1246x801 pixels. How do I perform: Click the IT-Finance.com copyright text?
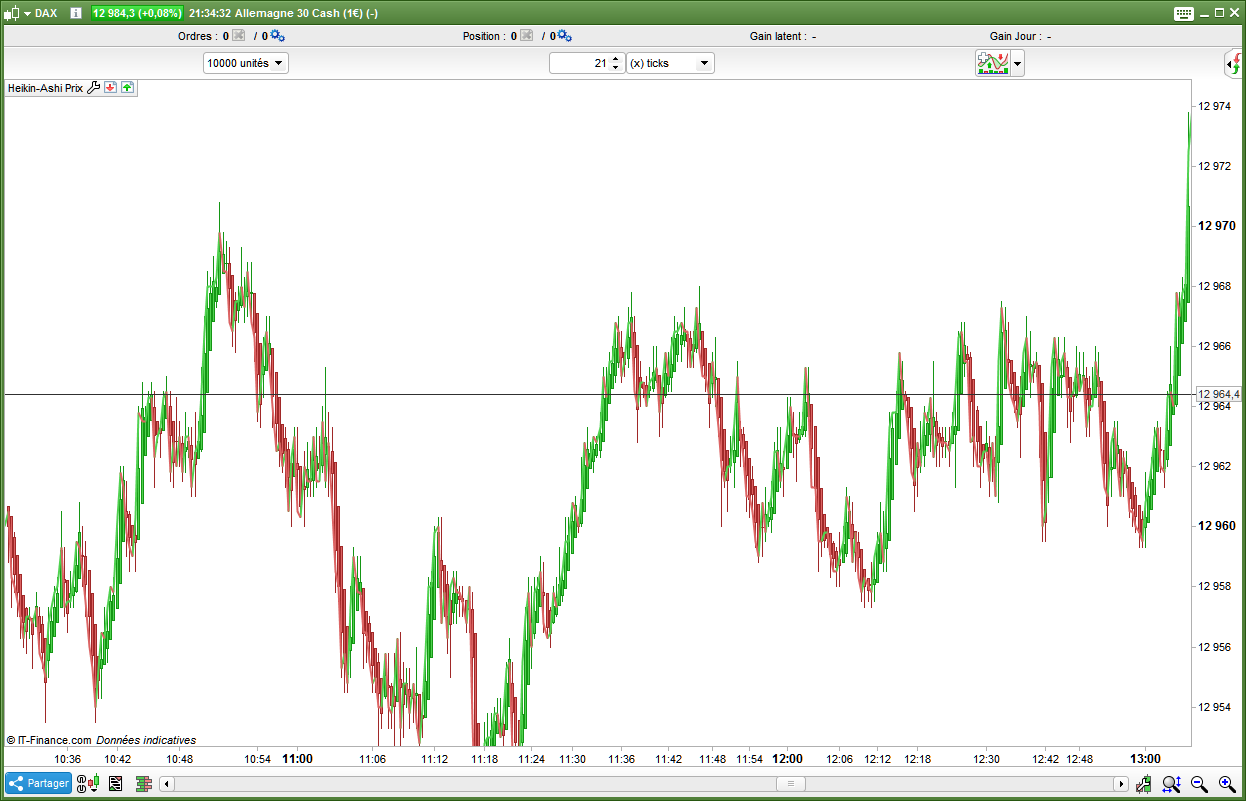49,740
